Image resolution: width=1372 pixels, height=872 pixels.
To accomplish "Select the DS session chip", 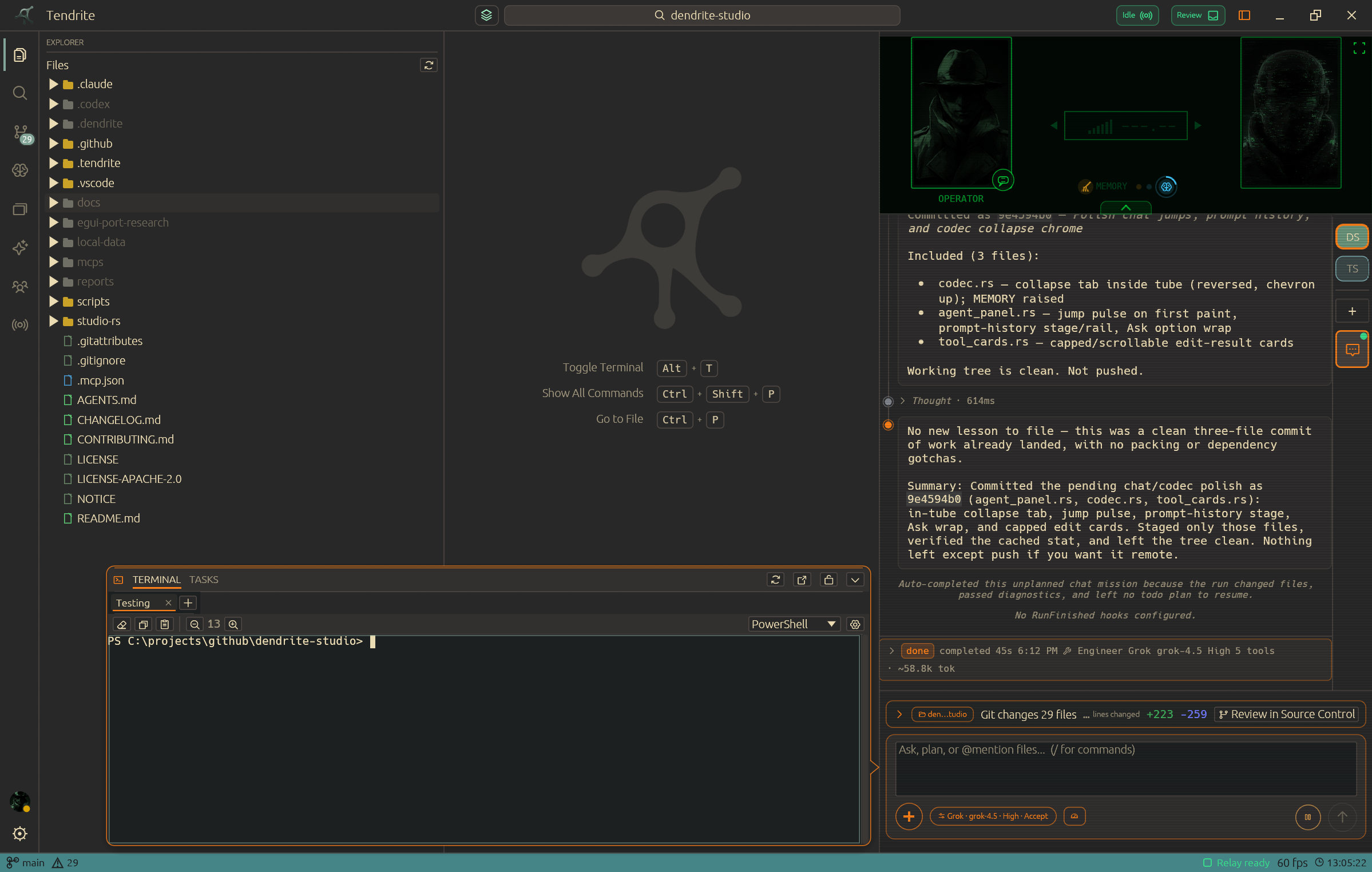I will click(x=1352, y=237).
